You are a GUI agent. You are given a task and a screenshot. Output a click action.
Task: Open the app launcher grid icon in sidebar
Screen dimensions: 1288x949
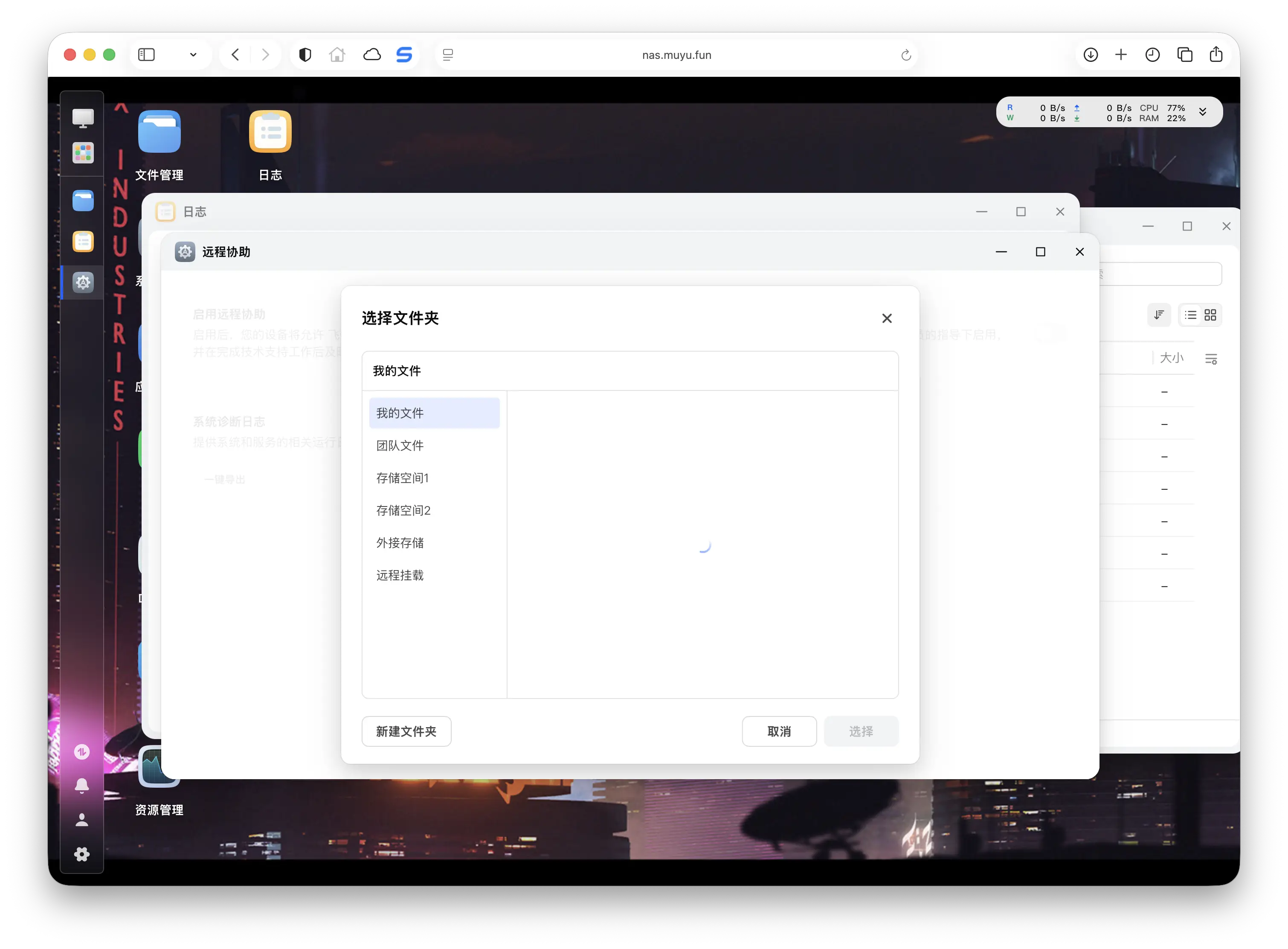pos(83,153)
